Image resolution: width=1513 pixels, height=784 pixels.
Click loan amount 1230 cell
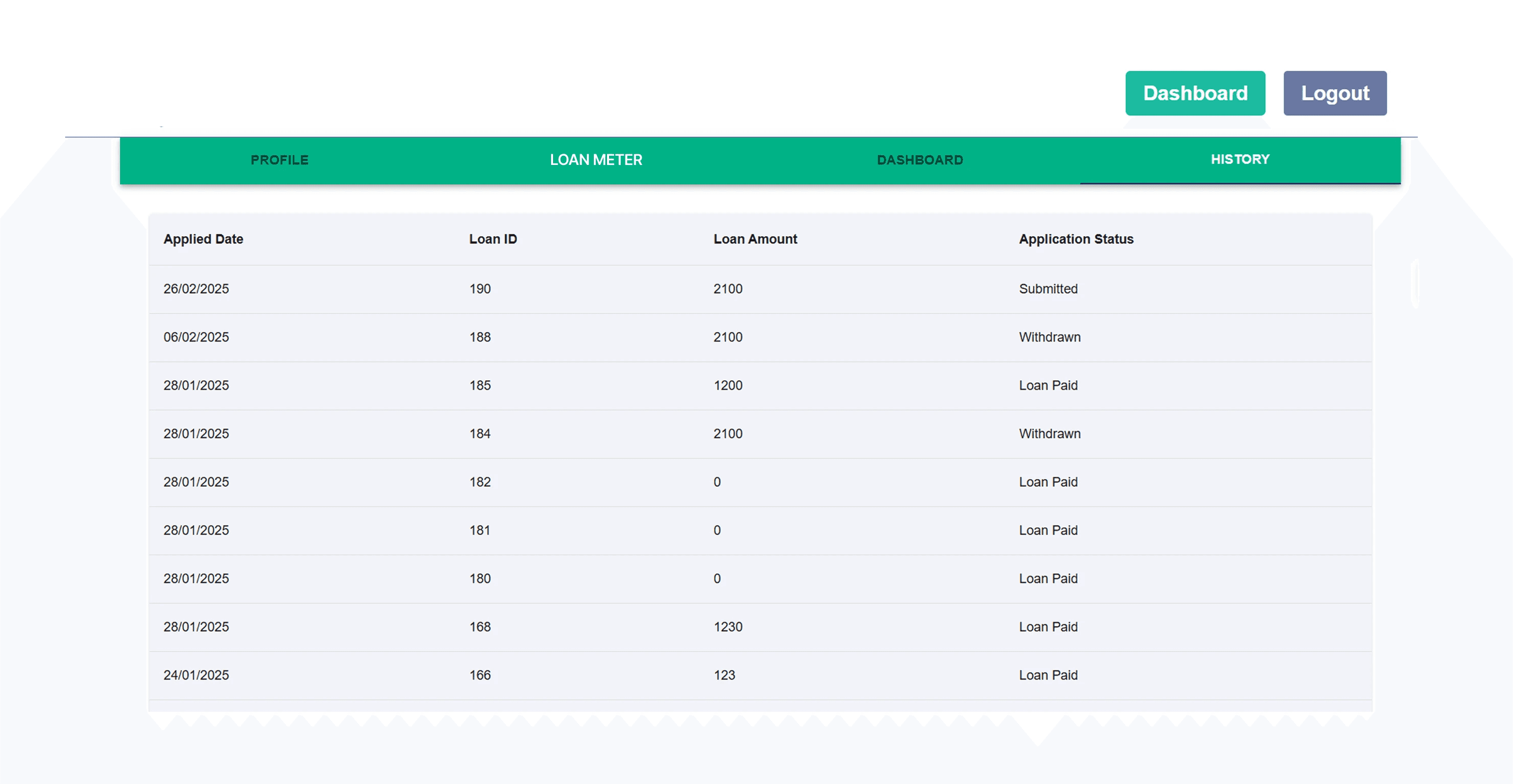(728, 627)
